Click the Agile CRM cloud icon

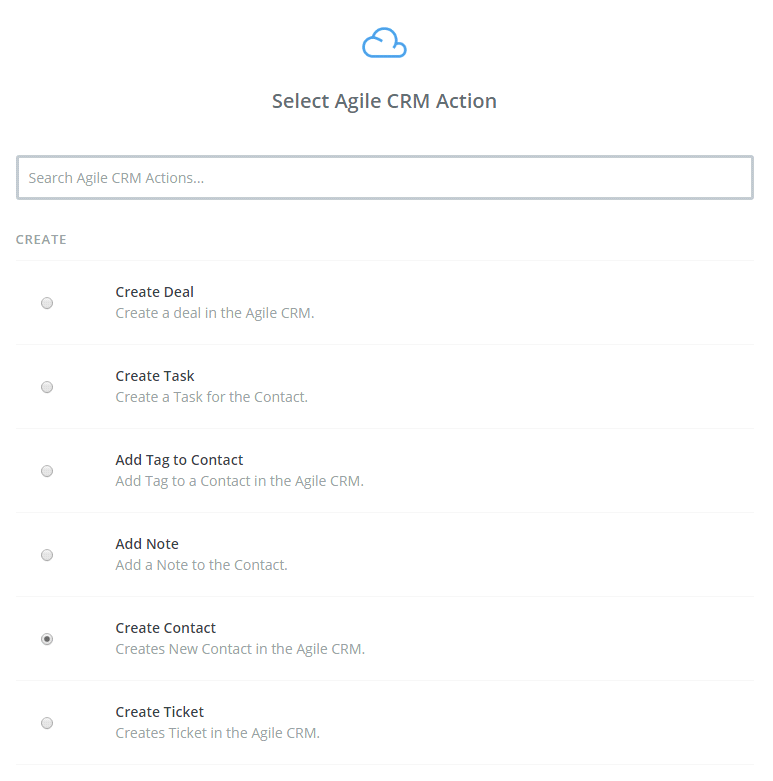384,44
